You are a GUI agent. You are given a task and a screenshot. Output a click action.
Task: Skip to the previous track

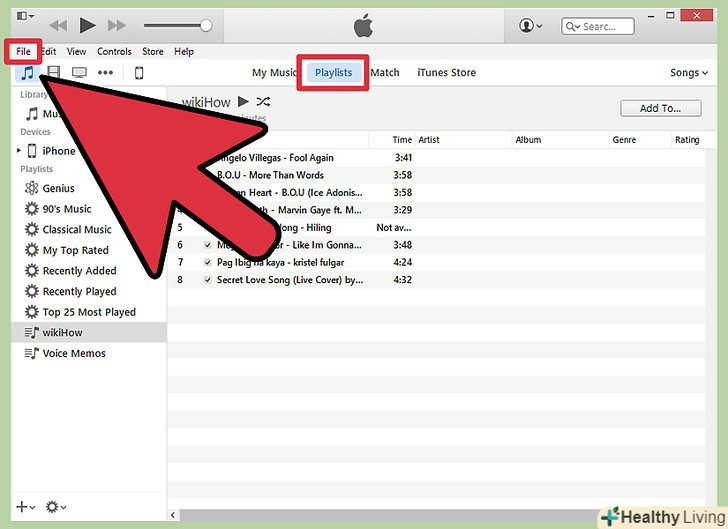click(x=58, y=26)
